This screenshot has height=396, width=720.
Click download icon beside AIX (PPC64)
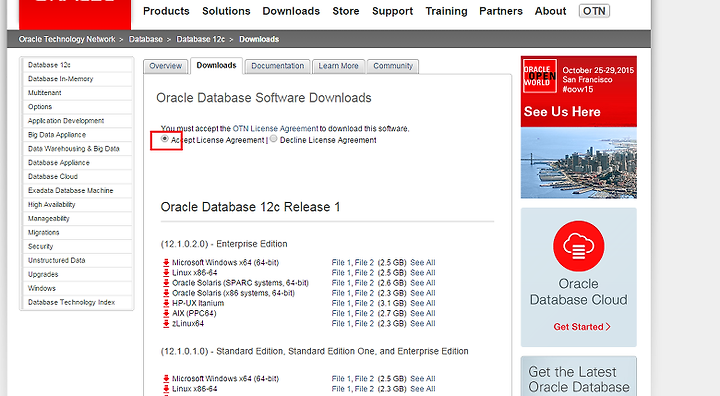166,313
